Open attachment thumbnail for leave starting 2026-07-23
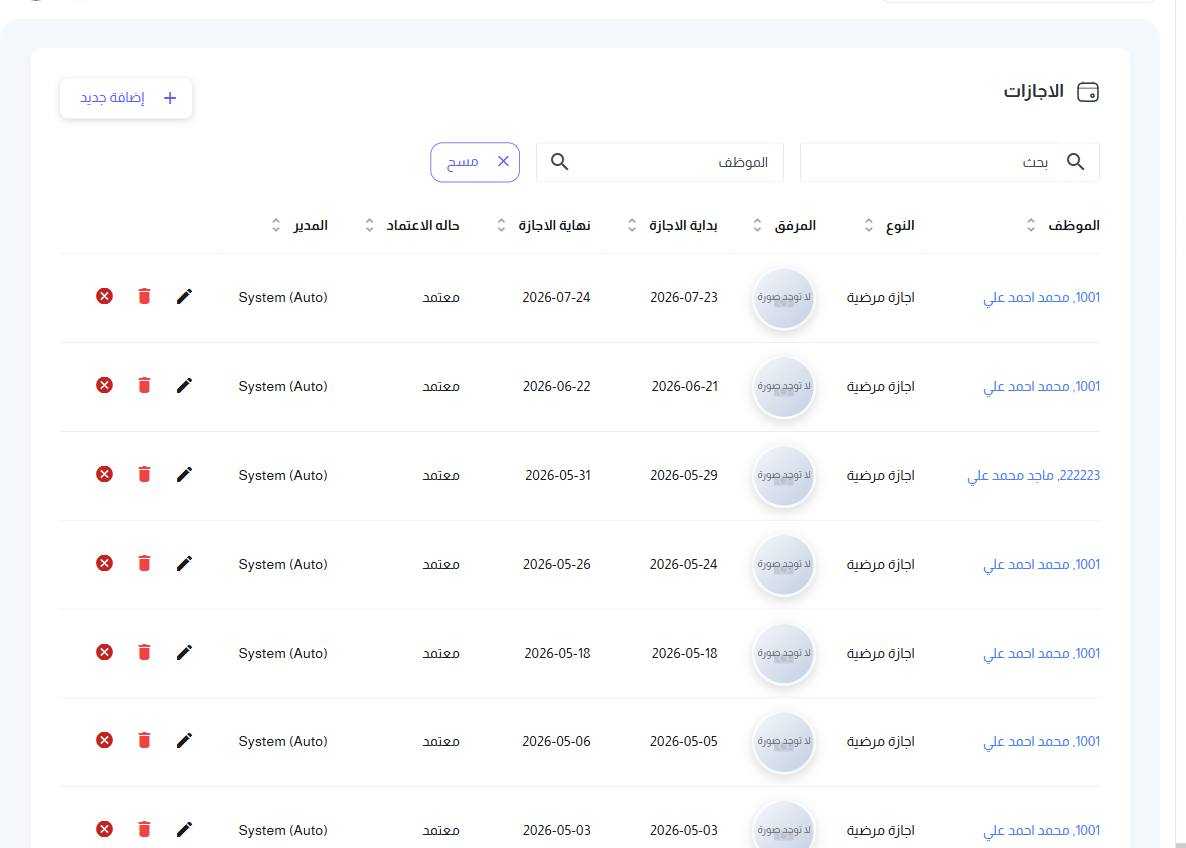This screenshot has height=848, width=1186. [784, 297]
